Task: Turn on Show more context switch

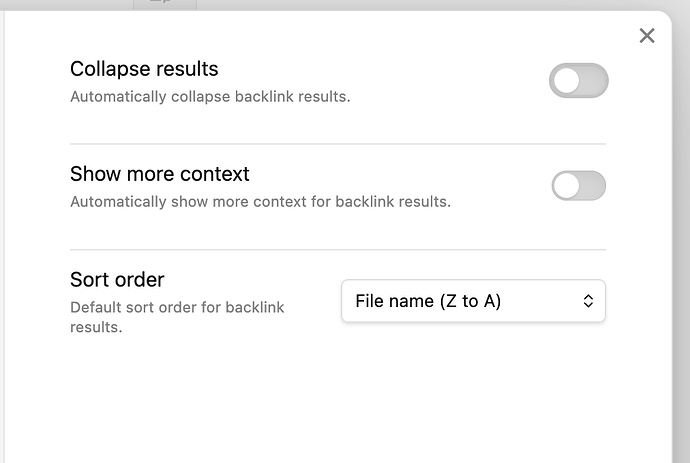Action: (x=579, y=186)
